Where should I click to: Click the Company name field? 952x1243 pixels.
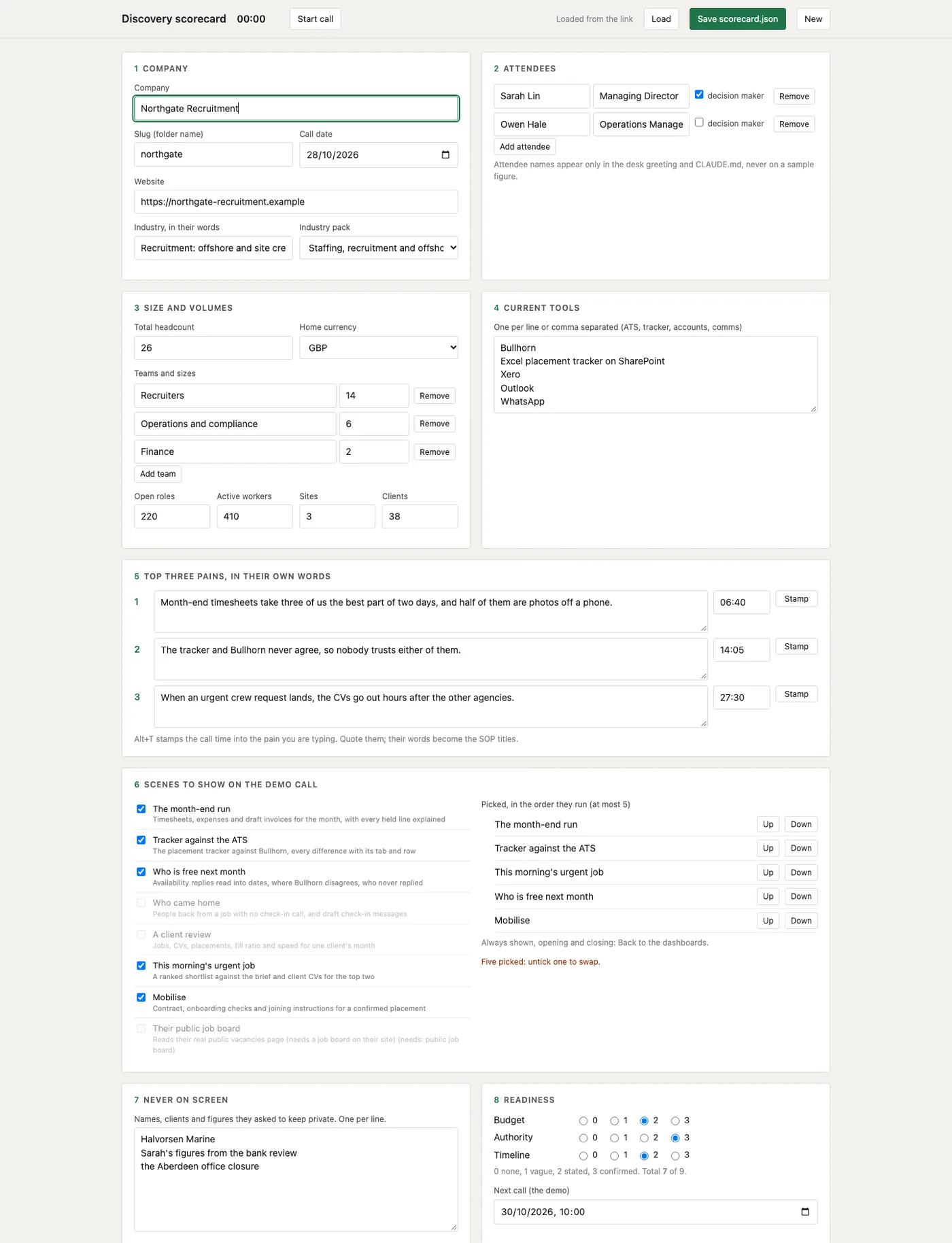click(296, 109)
